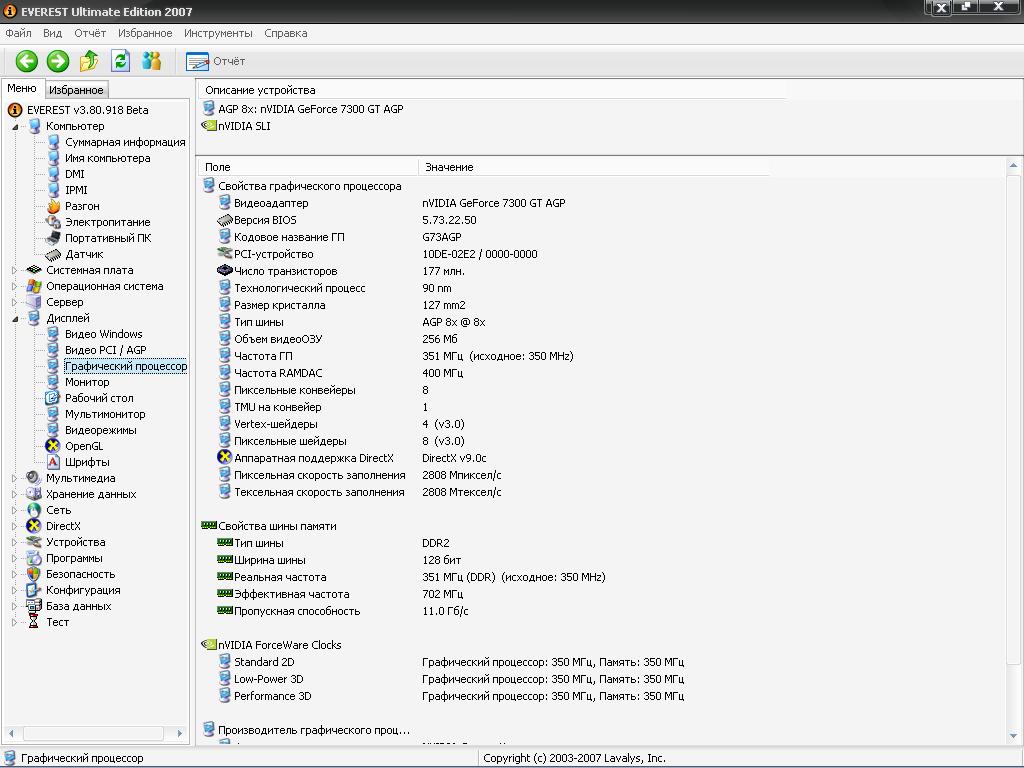Click the Электропитание power icon
Viewport: 1024px width, 768px height.
pos(53,222)
